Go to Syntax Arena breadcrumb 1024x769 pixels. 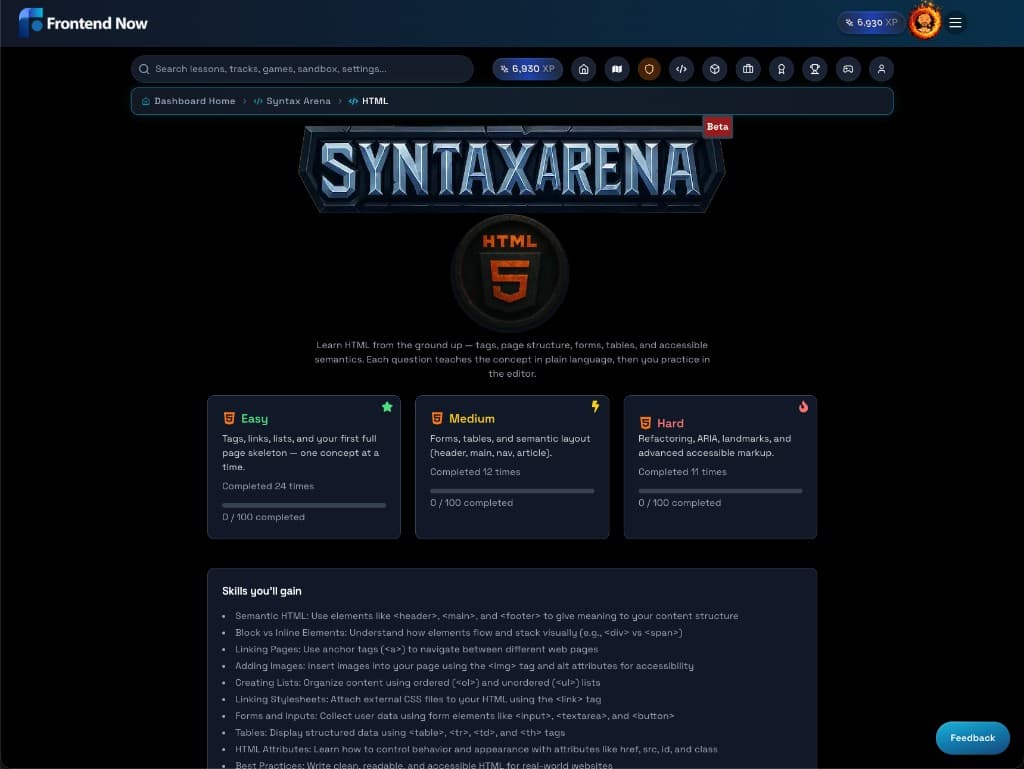[x=293, y=101]
